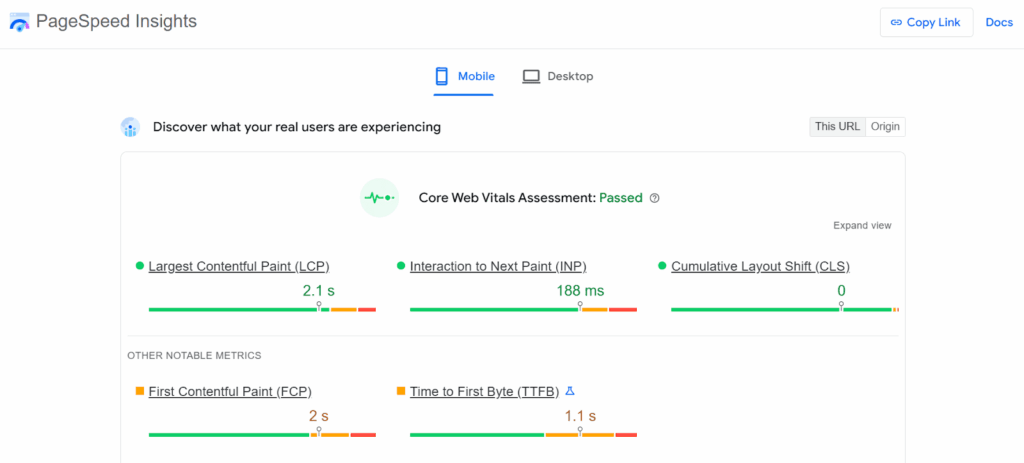Image resolution: width=1024 pixels, height=463 pixels.
Task: Click the CLS value of 0
Action: coord(841,291)
